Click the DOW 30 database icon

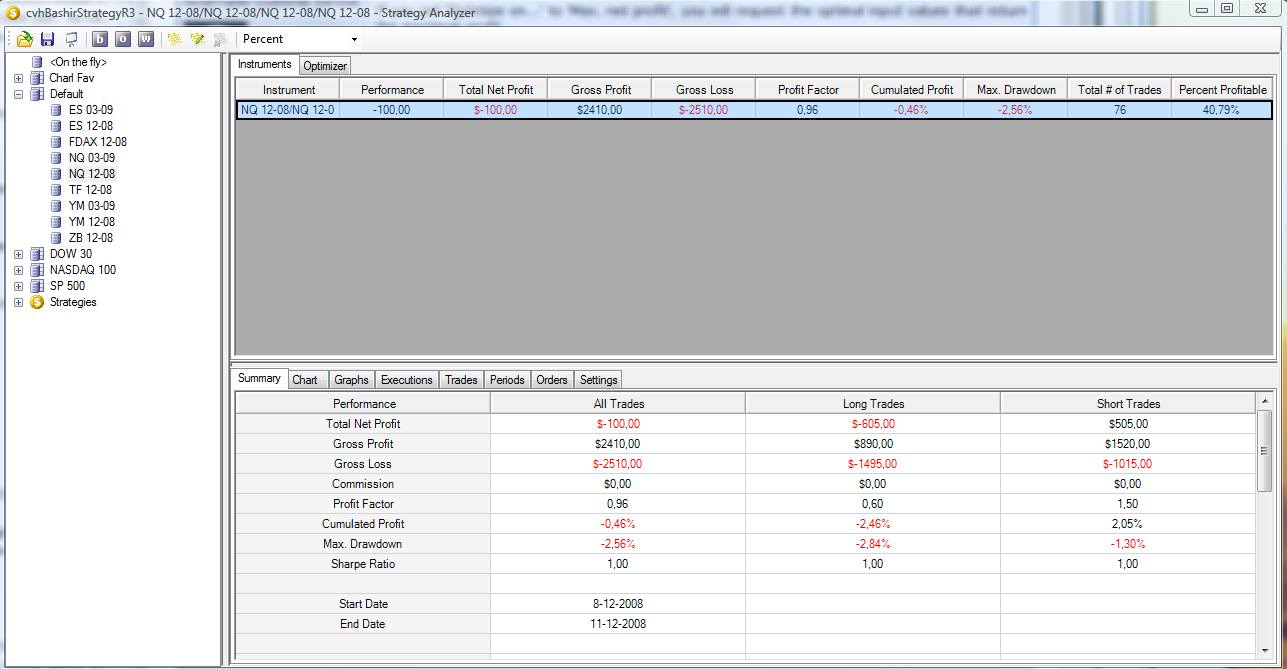click(x=37, y=254)
